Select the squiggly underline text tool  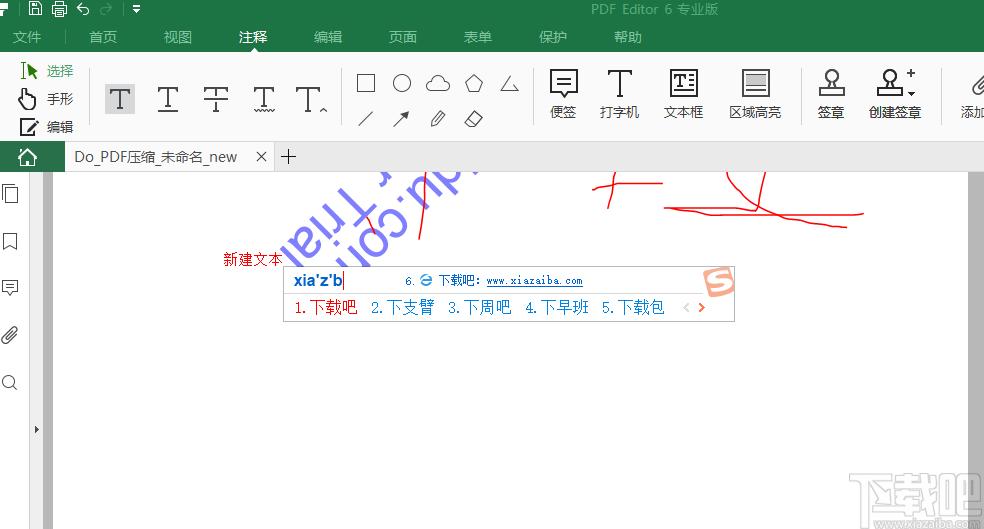point(264,99)
